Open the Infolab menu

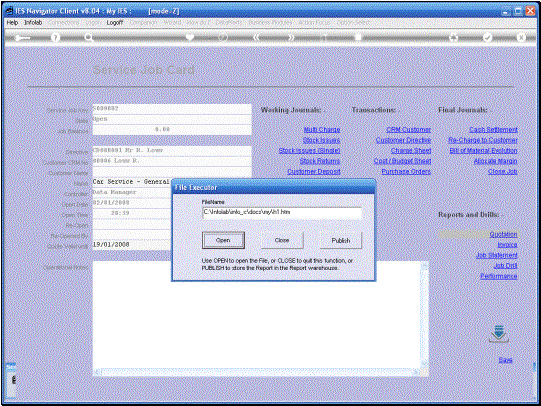pyautogui.click(x=33, y=22)
